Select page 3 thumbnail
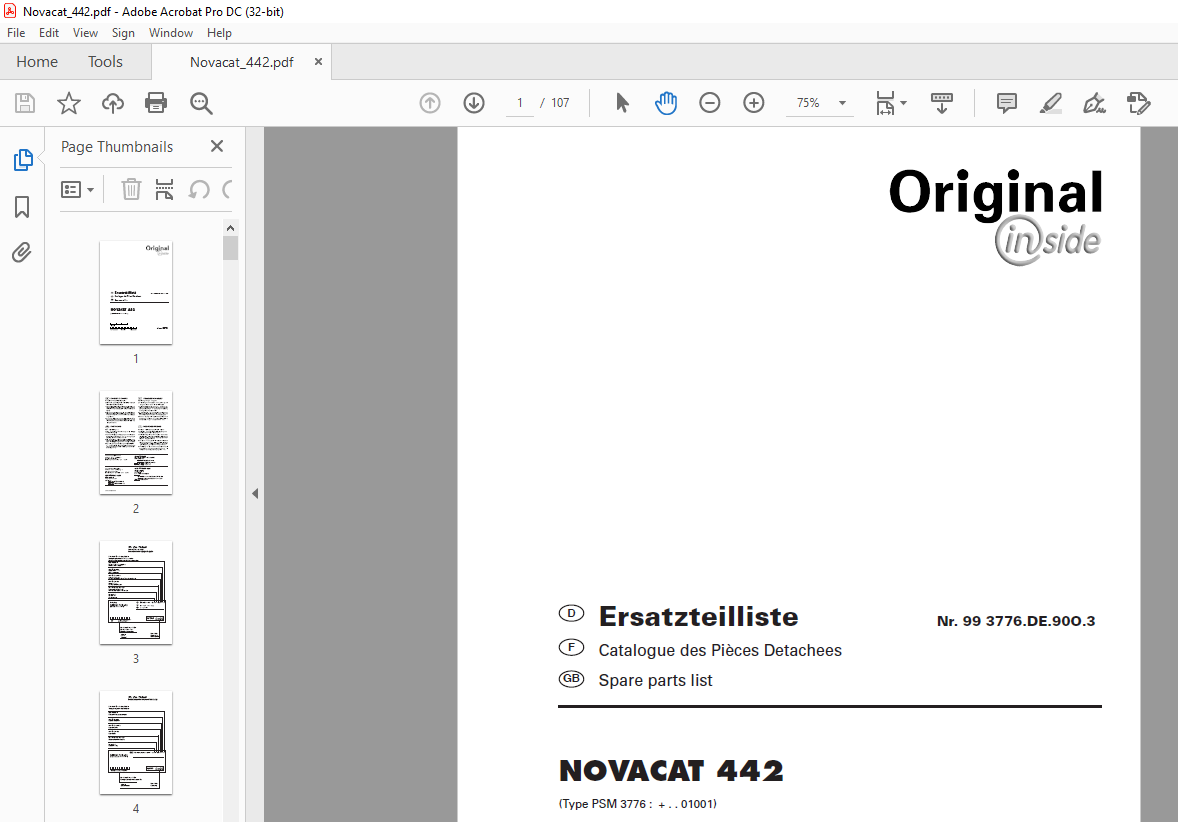The image size is (1178, 822). pyautogui.click(x=136, y=593)
